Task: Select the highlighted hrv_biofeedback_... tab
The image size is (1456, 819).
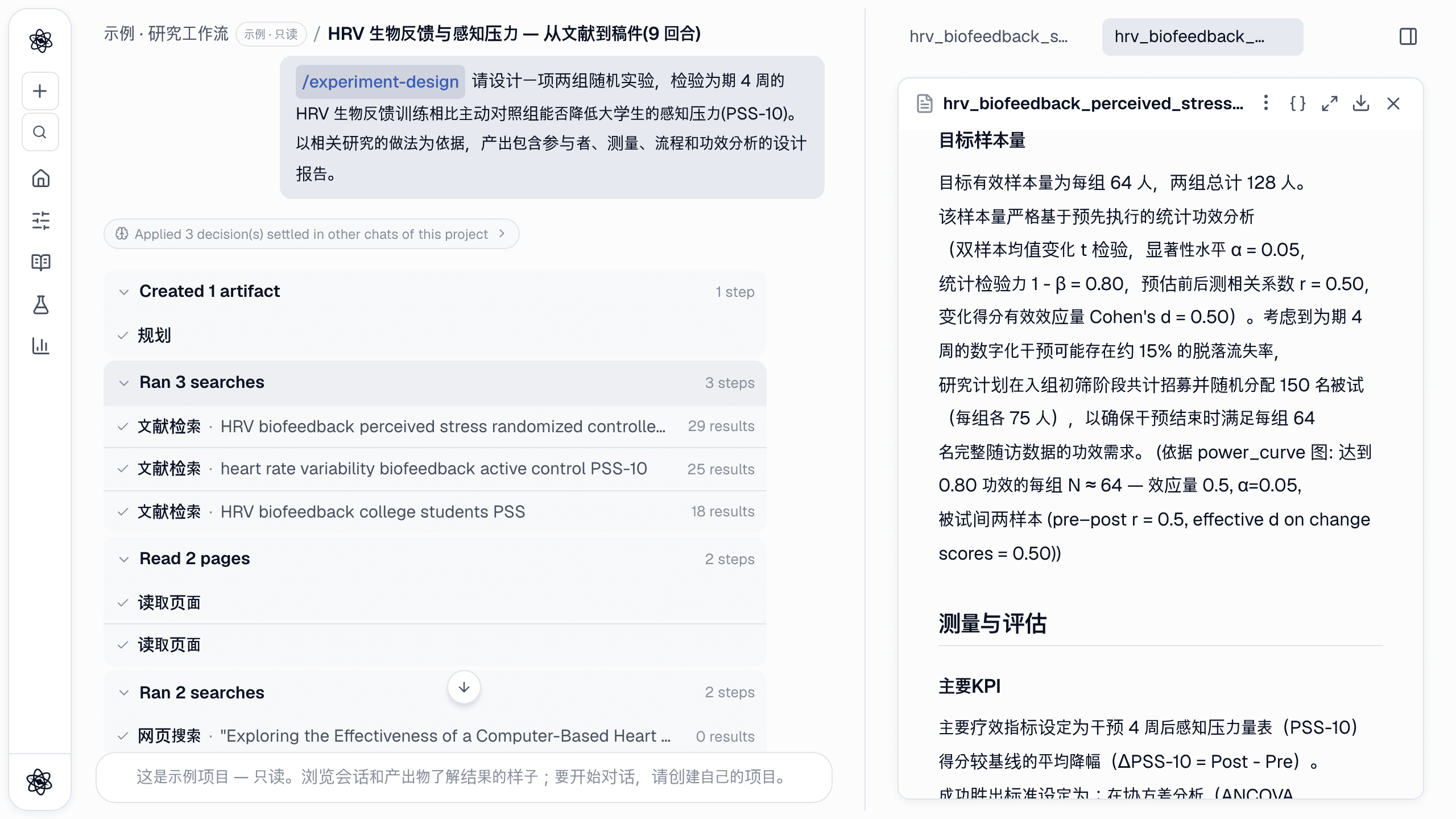Action: pos(1202,36)
